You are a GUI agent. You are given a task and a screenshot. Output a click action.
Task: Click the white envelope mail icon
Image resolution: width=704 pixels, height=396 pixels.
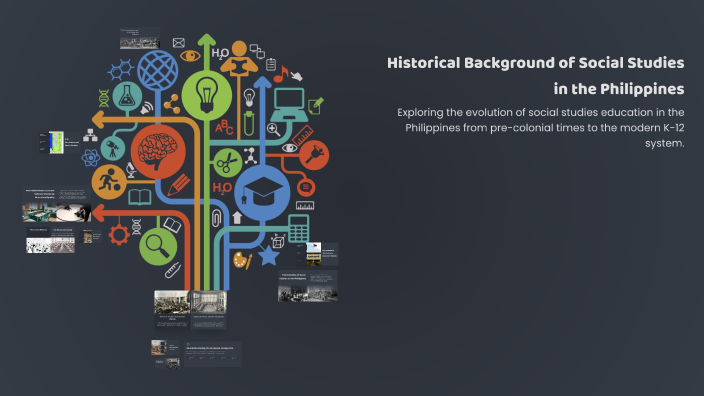179,43
